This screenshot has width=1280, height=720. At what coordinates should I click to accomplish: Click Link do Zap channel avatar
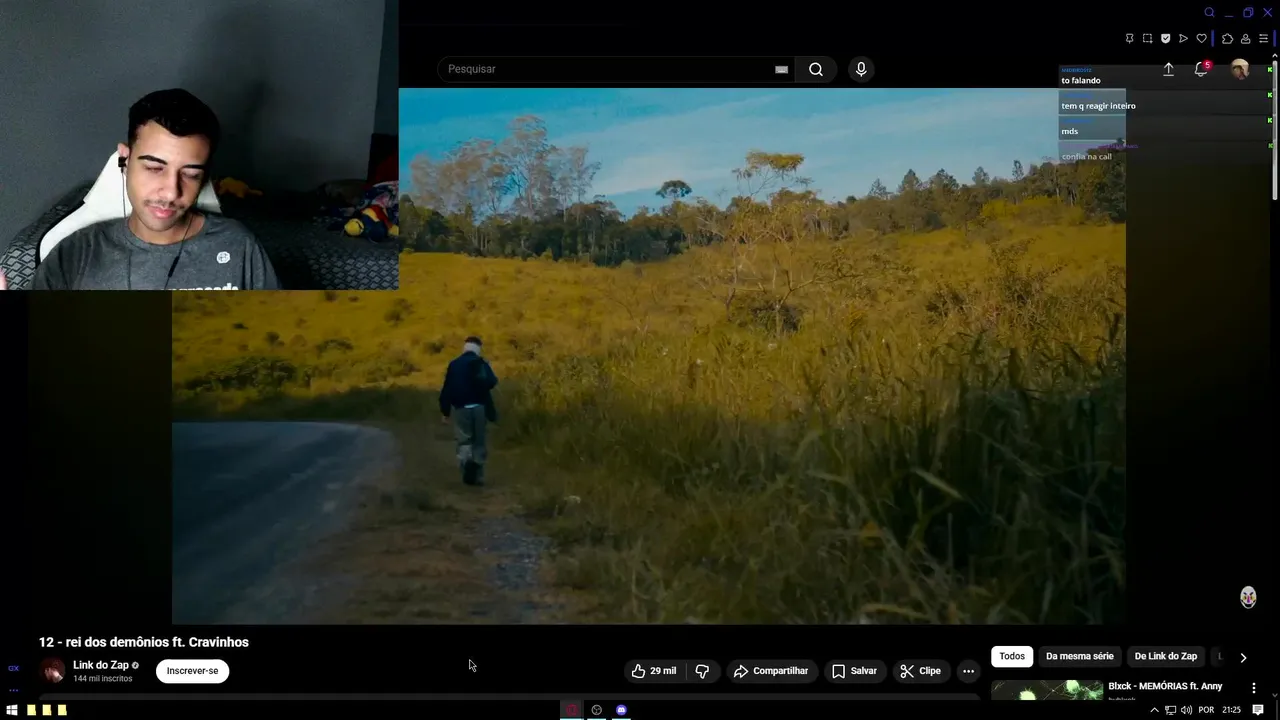pos(52,671)
